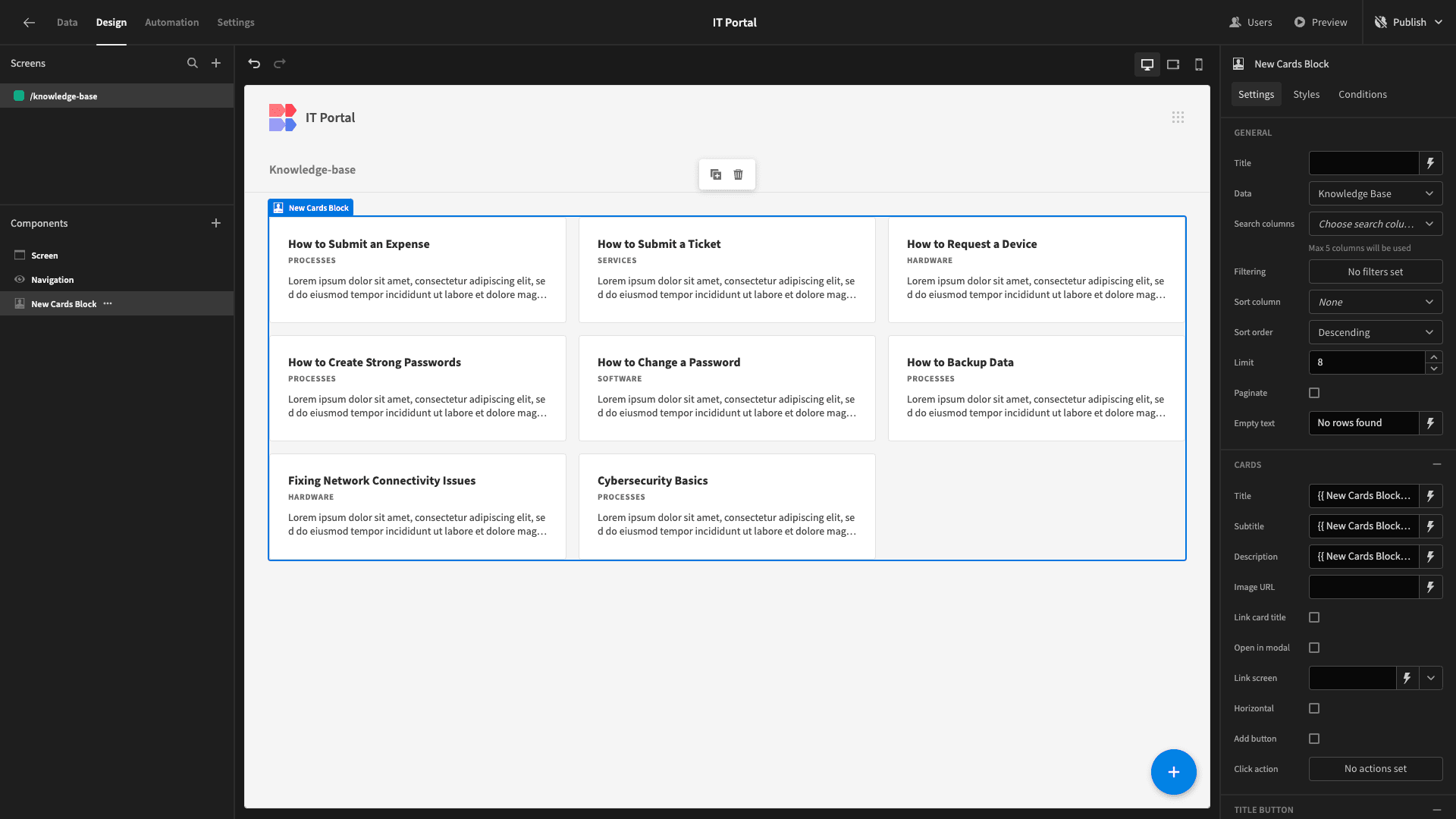Open the Conditions tab

pyautogui.click(x=1363, y=94)
